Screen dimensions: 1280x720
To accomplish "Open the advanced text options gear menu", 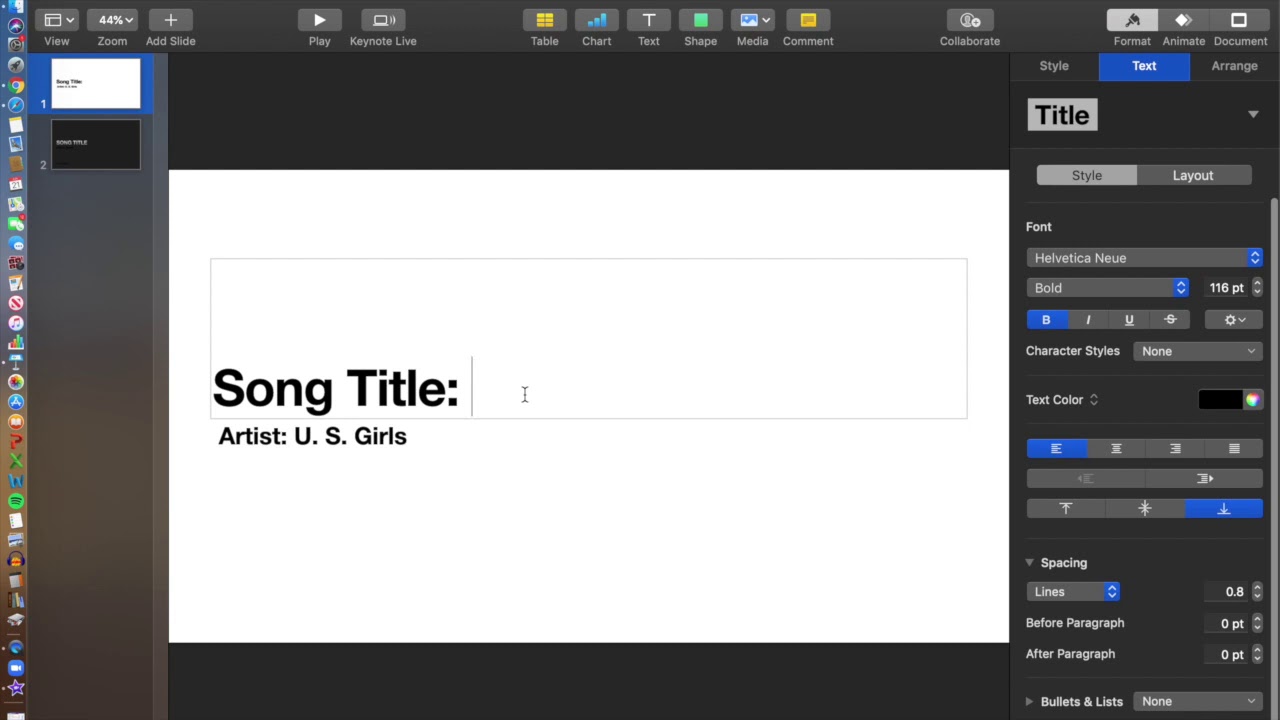I will [1234, 320].
